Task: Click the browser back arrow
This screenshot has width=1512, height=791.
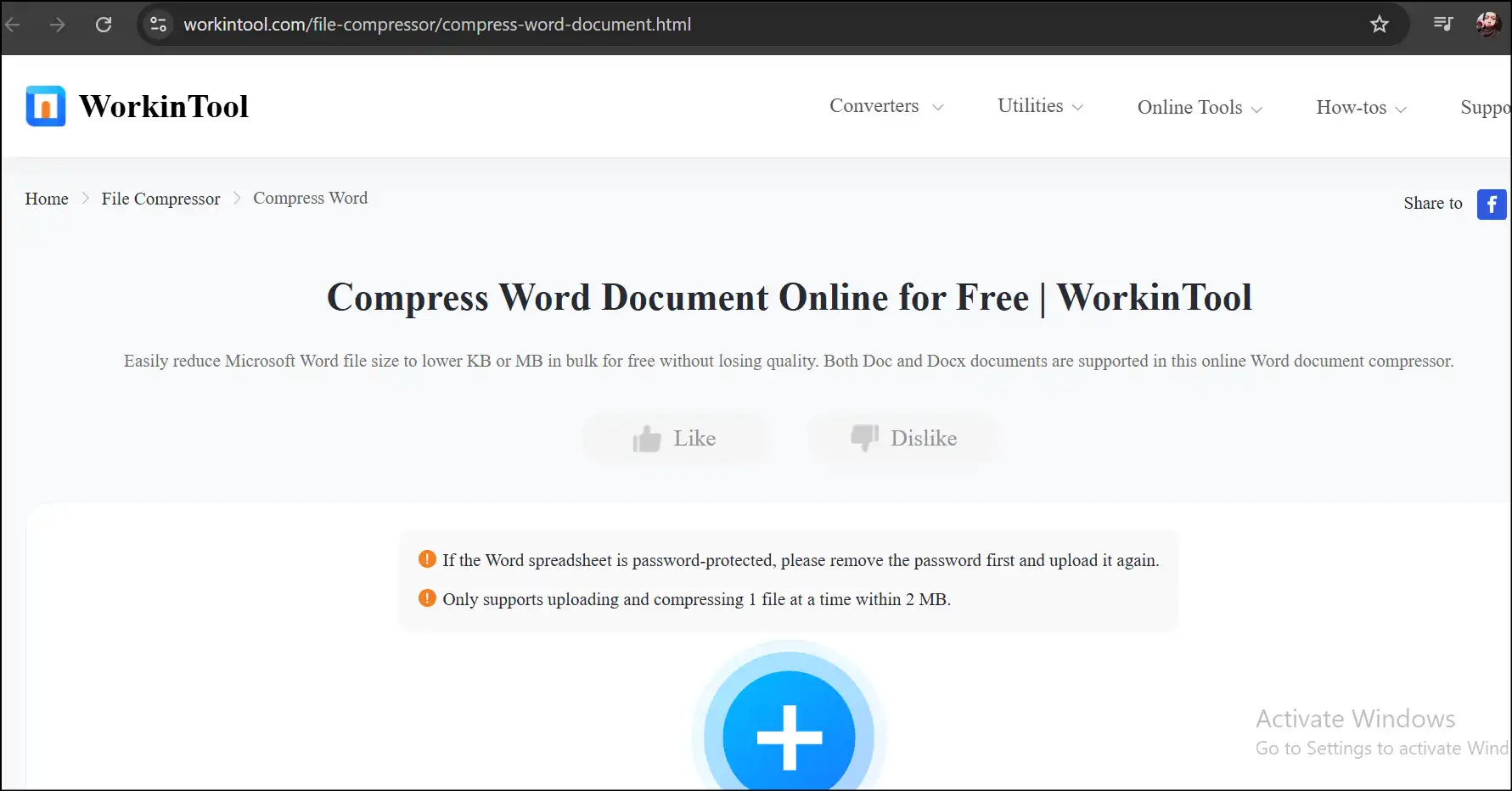Action: coord(12,25)
